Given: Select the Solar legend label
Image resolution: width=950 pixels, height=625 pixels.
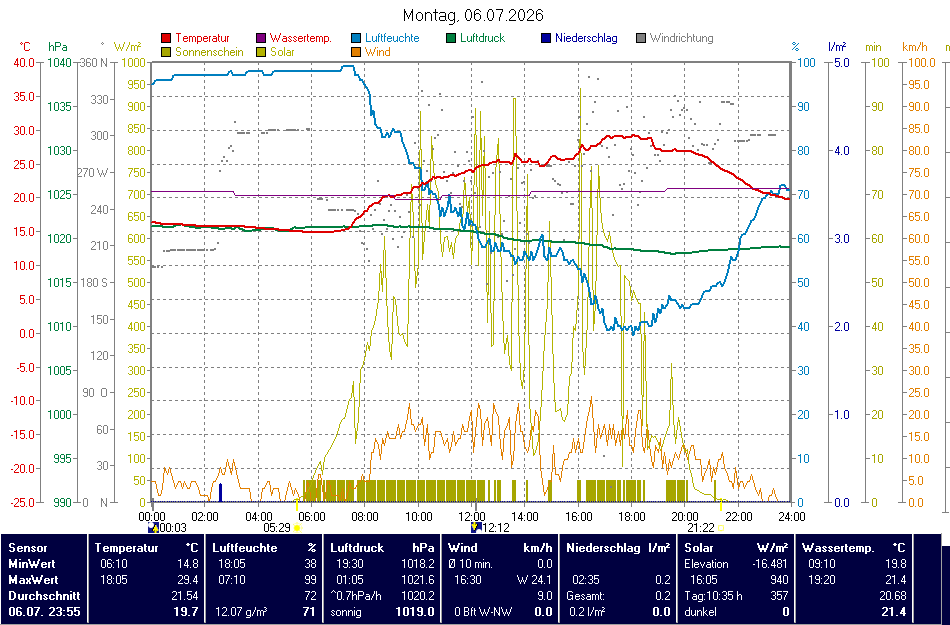Looking at the screenshot, I should (x=282, y=52).
